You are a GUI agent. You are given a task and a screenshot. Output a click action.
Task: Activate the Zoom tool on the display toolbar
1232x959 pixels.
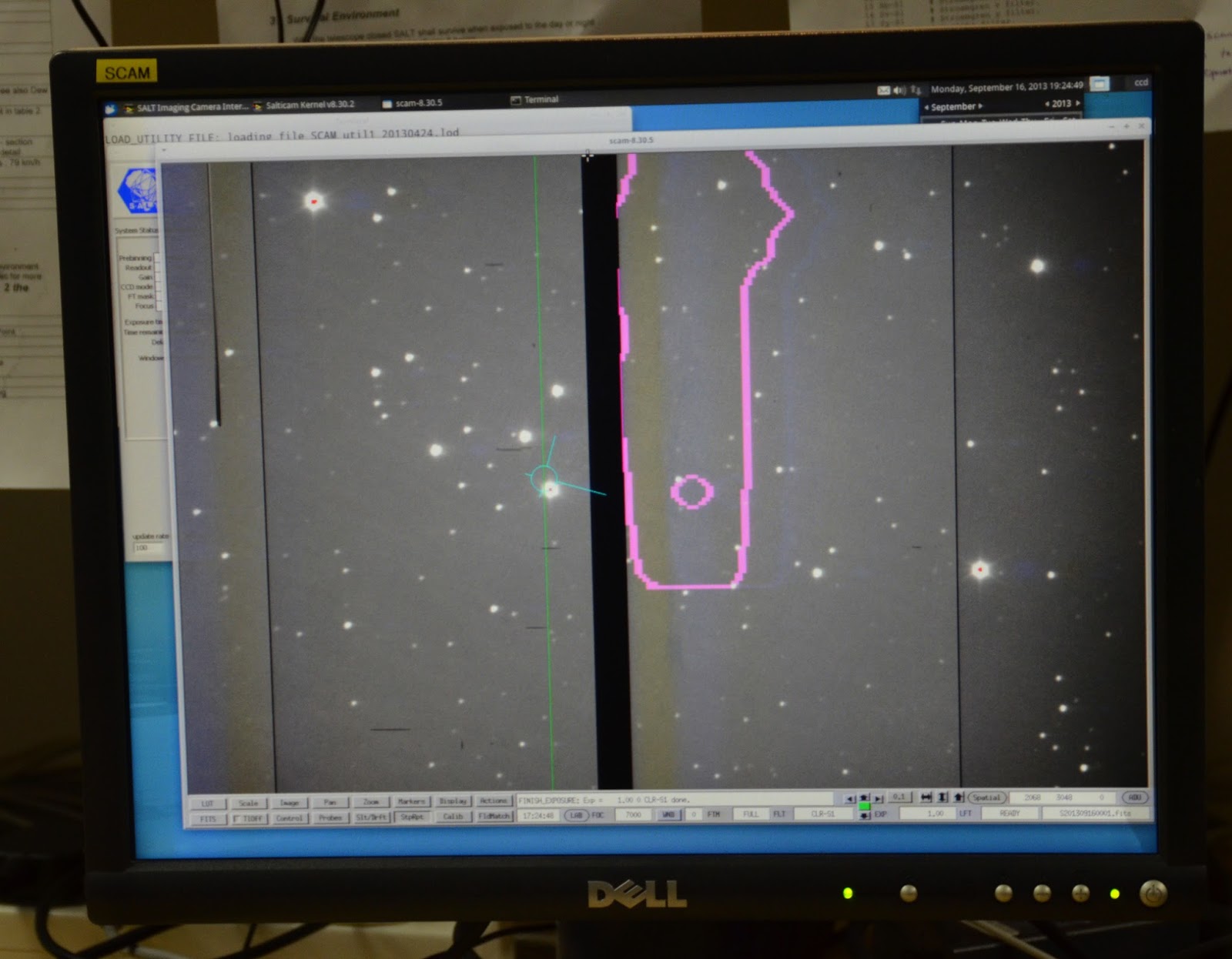pos(373,801)
